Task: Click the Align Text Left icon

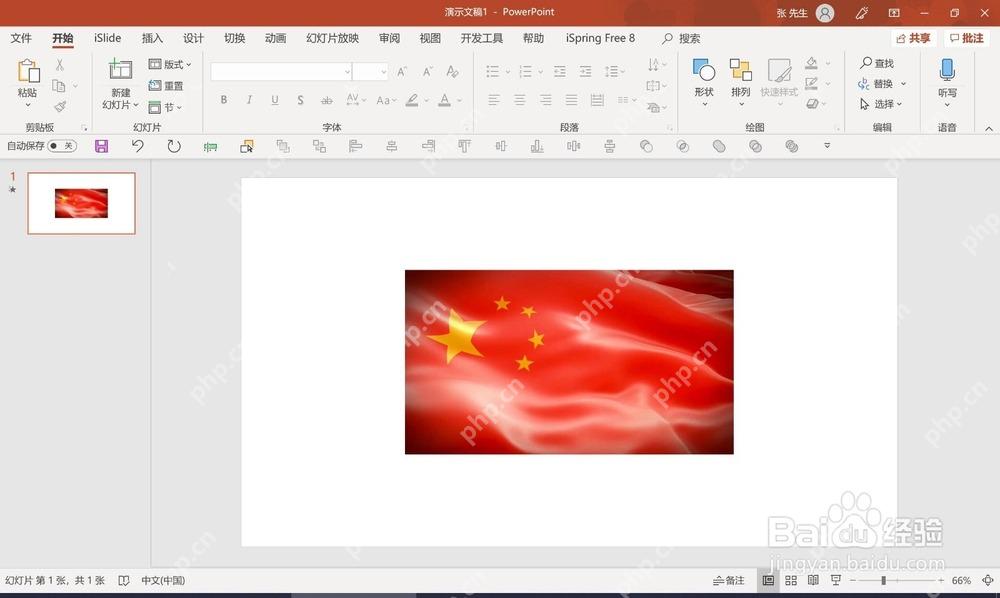Action: (x=494, y=99)
